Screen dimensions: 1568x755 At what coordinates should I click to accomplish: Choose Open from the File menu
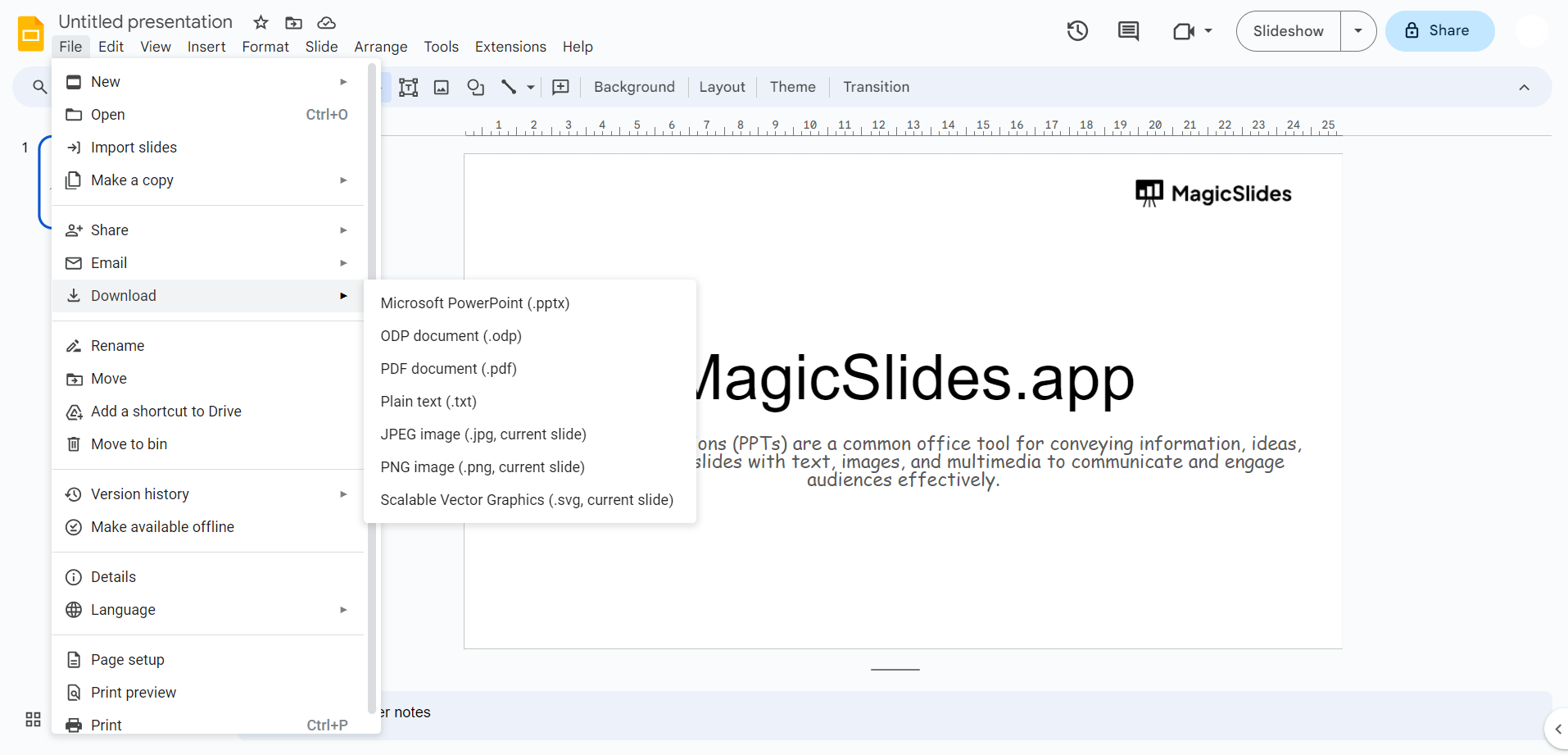(208, 115)
